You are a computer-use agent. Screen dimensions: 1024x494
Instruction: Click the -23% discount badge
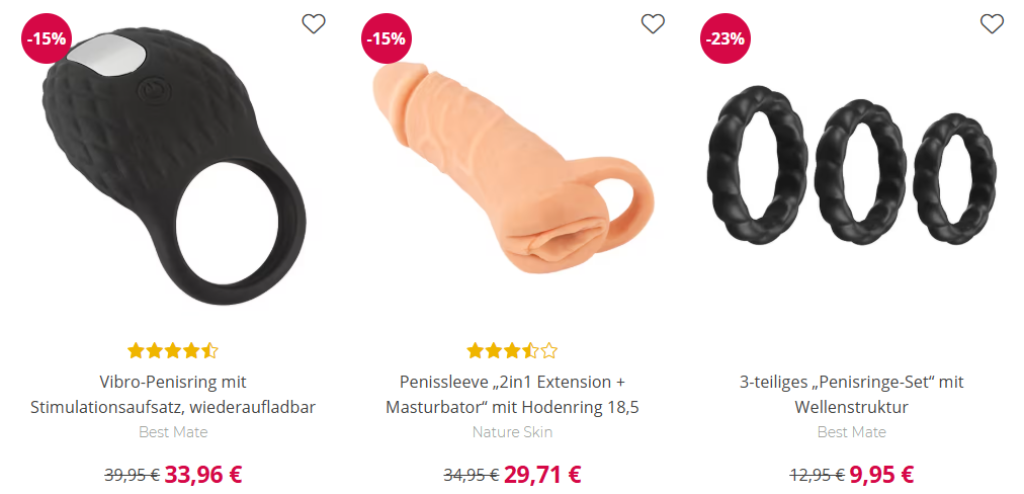[x=726, y=39]
